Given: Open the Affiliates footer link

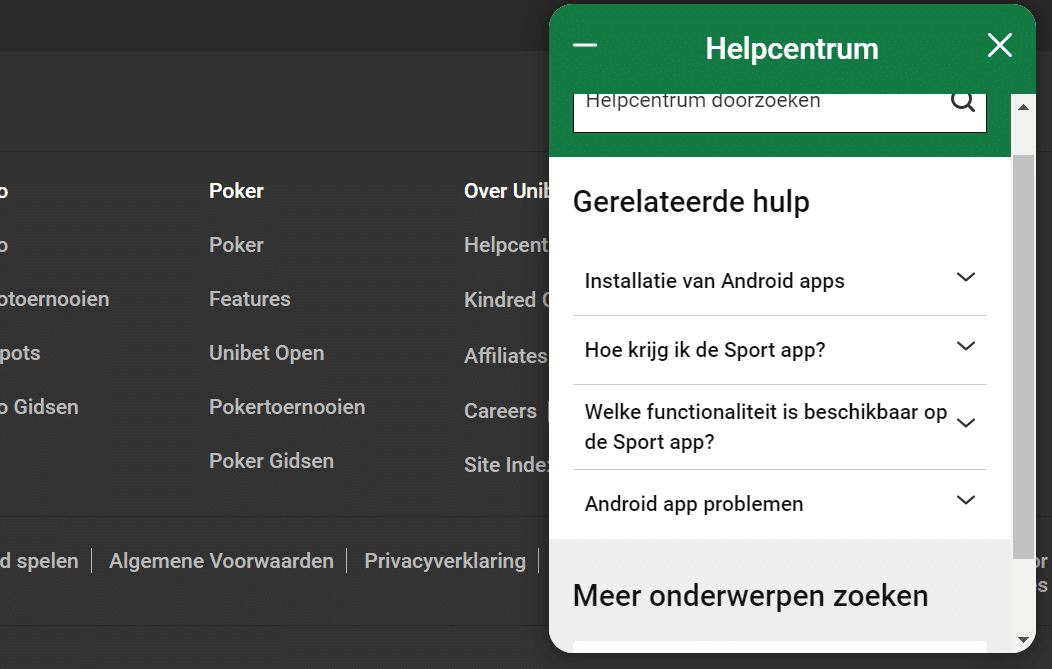Looking at the screenshot, I should point(505,356).
